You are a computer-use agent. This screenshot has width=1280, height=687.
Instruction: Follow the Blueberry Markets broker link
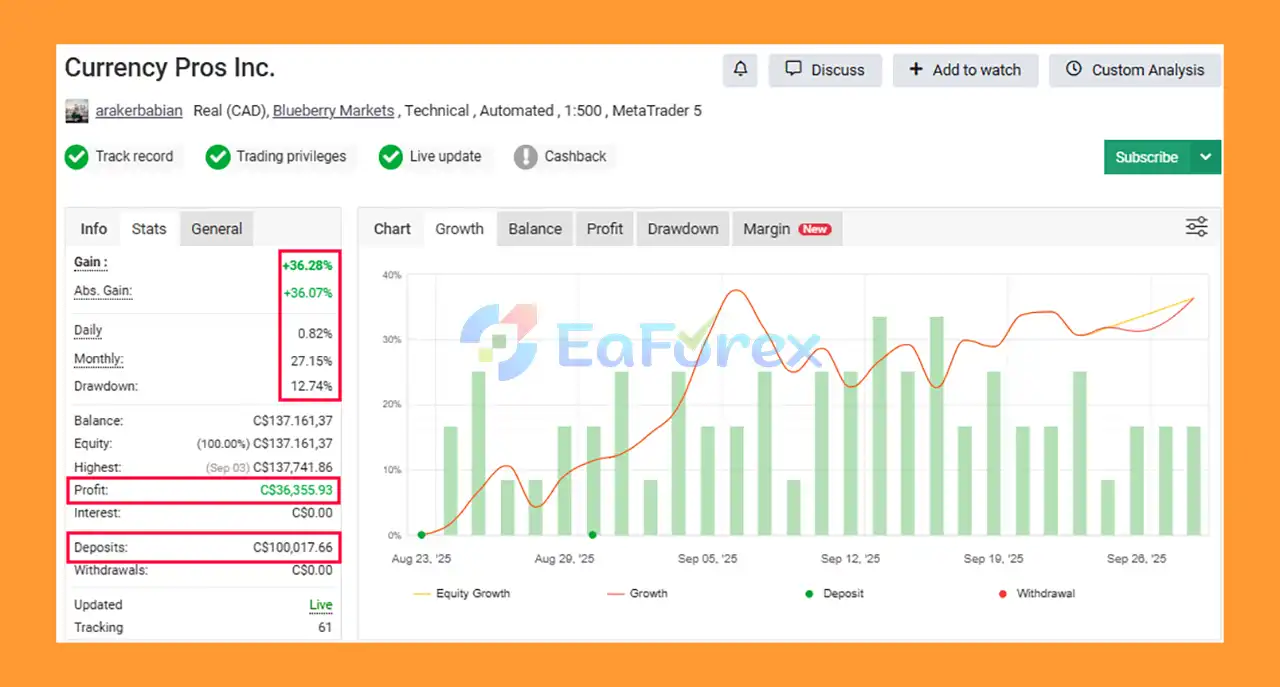click(333, 111)
